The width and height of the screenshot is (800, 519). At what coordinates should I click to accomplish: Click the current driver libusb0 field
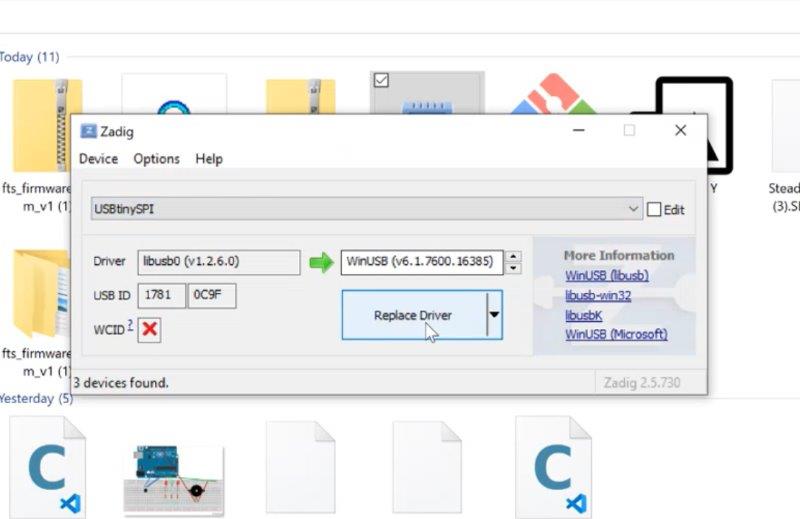(219, 262)
